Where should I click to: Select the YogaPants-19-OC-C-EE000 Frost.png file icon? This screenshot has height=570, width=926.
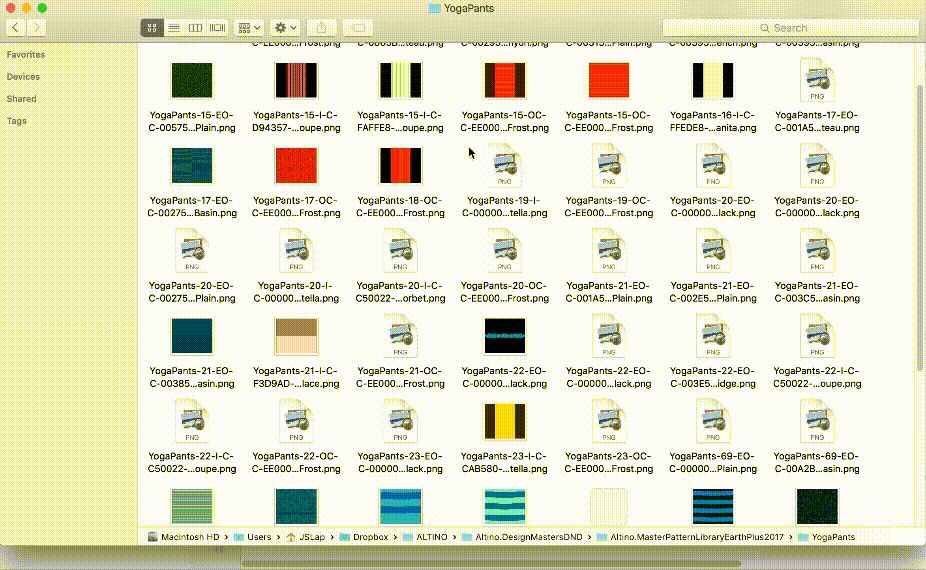tap(609, 165)
